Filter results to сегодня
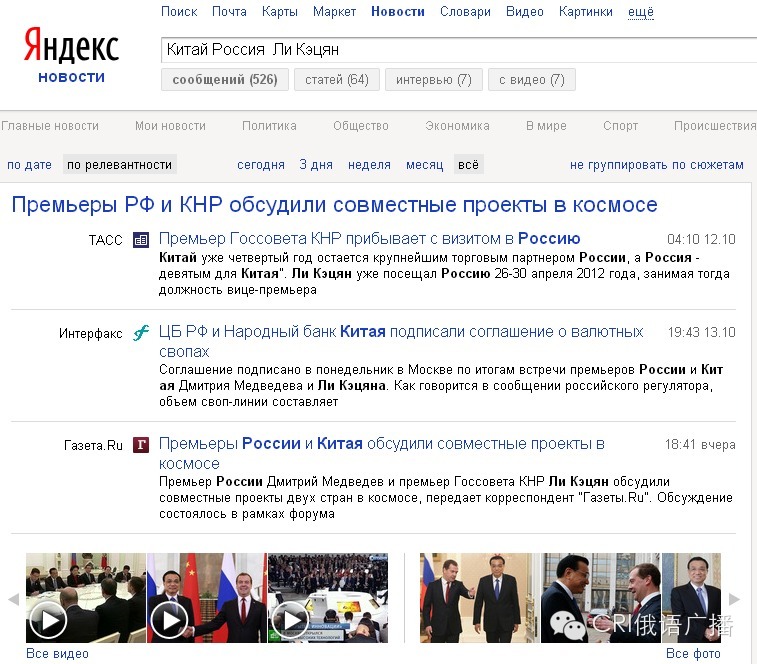The height and width of the screenshot is (664, 757). click(261, 165)
